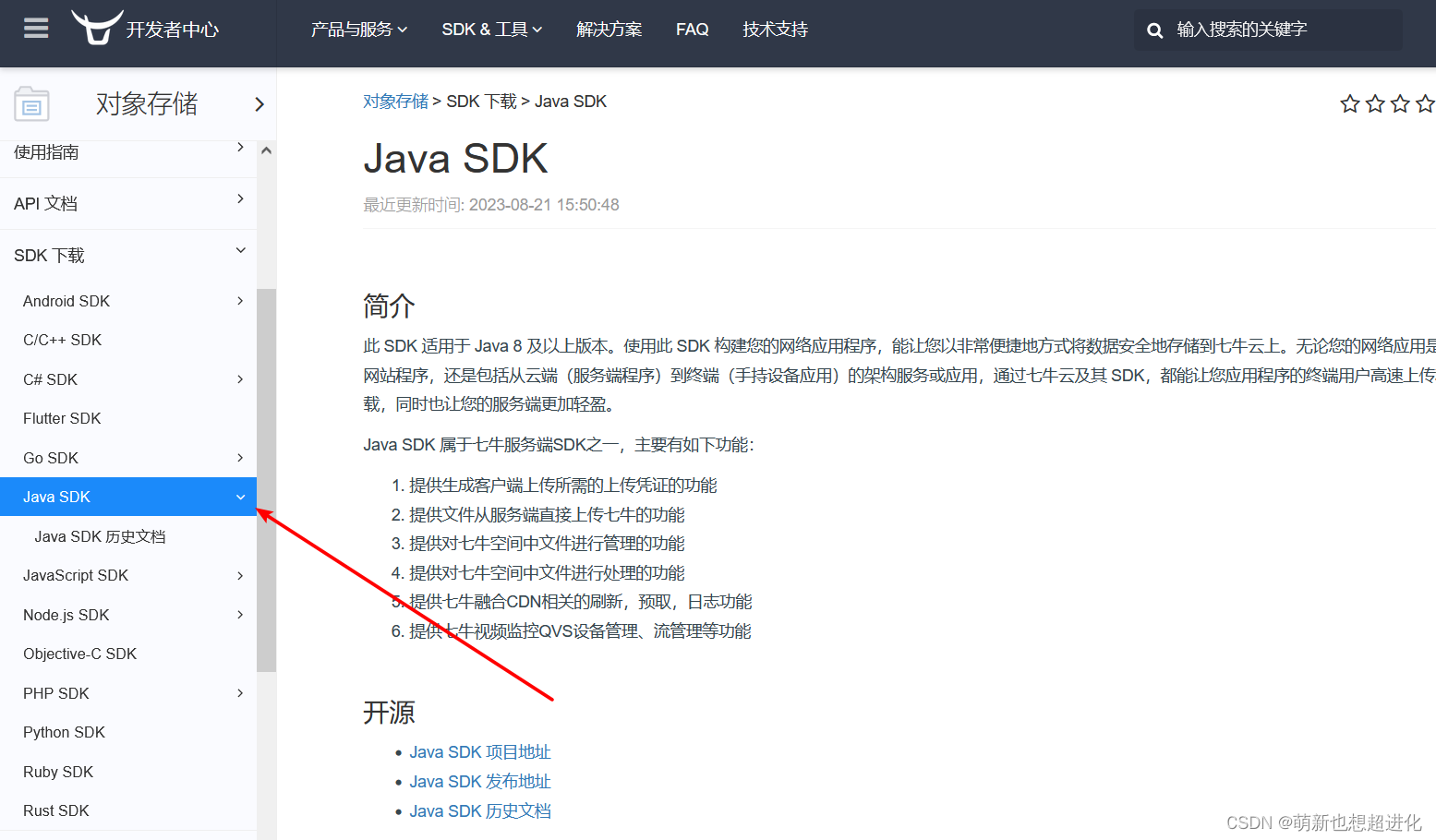
Task: Click the 对象存储 breadcrumb link
Action: pyautogui.click(x=395, y=102)
